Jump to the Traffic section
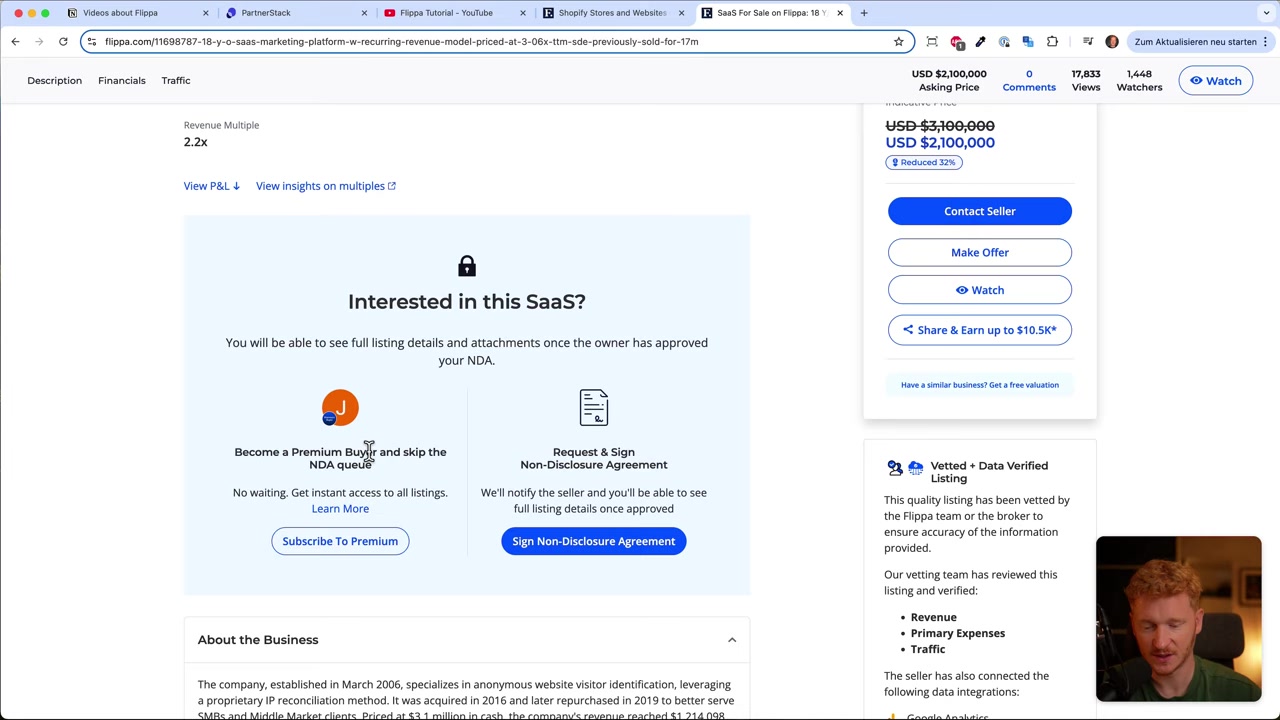This screenshot has width=1280, height=720. [x=176, y=80]
